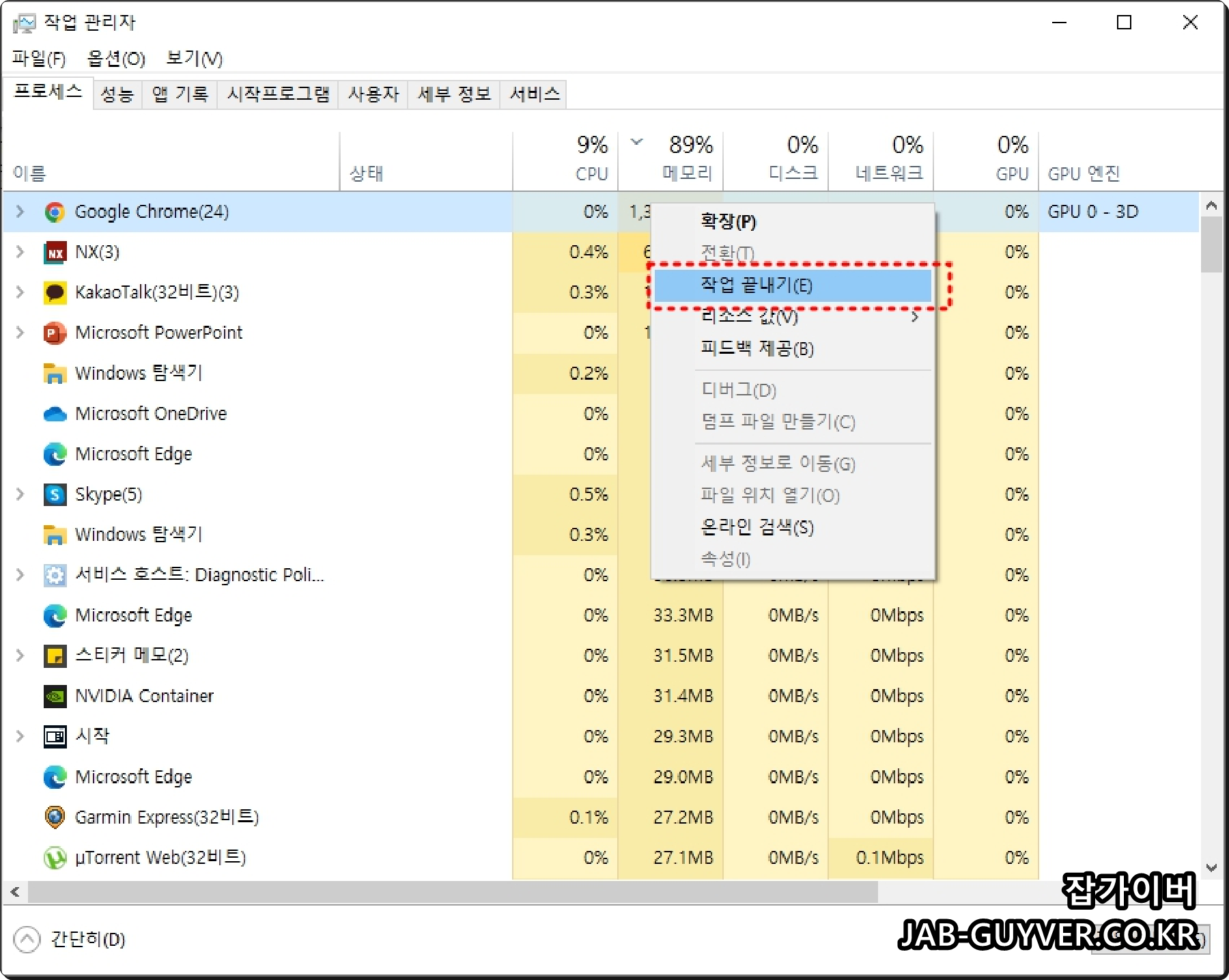Screen dimensions: 1229x980
Task: Click the 시작 process icon
Action: (55, 737)
